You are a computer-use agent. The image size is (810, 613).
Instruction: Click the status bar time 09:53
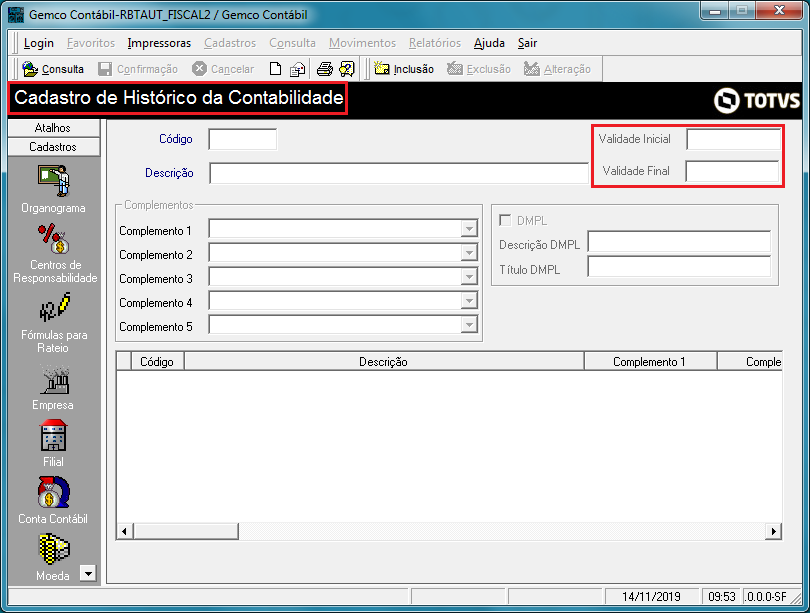pos(721,596)
